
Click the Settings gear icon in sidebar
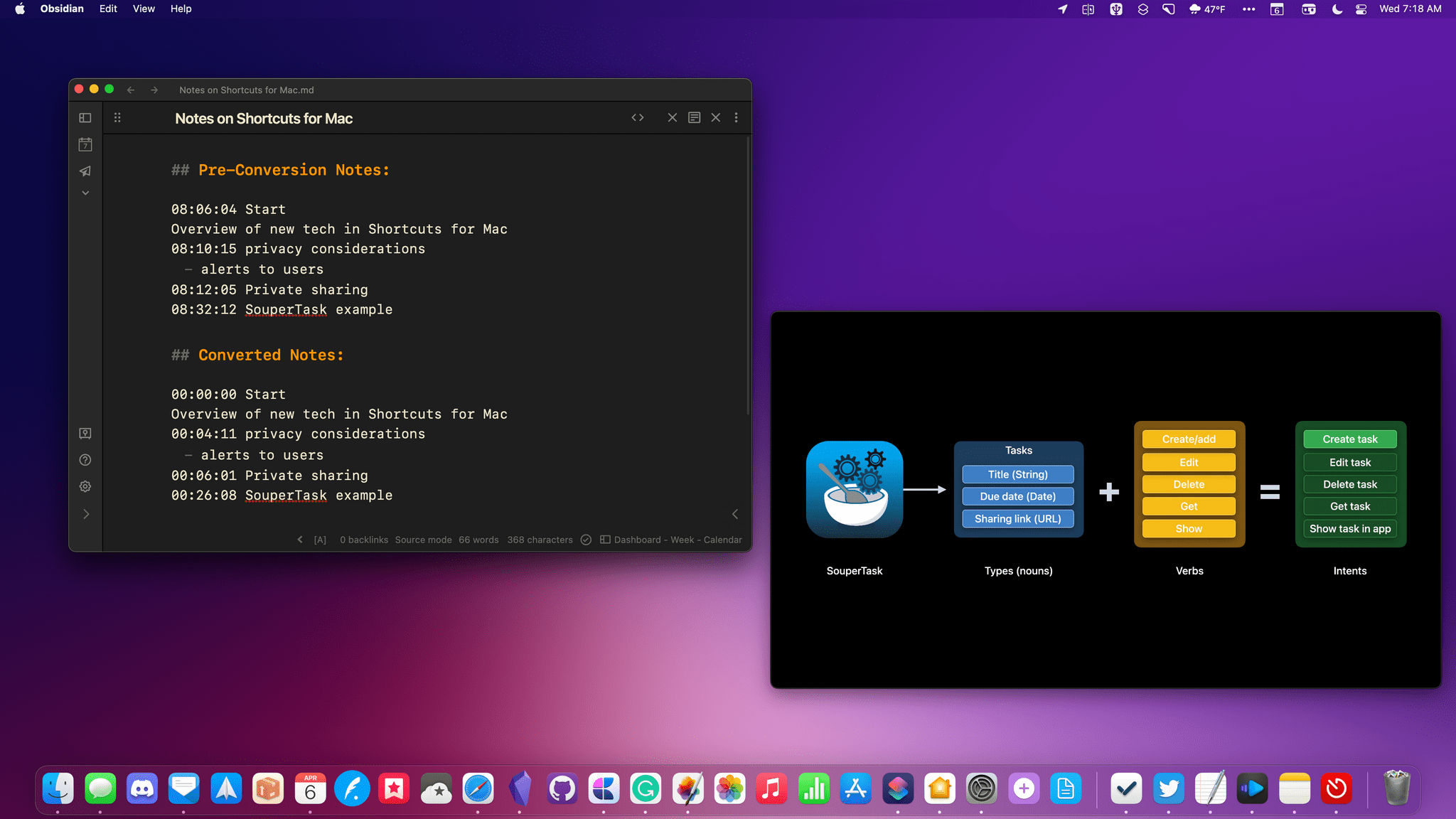(x=86, y=487)
